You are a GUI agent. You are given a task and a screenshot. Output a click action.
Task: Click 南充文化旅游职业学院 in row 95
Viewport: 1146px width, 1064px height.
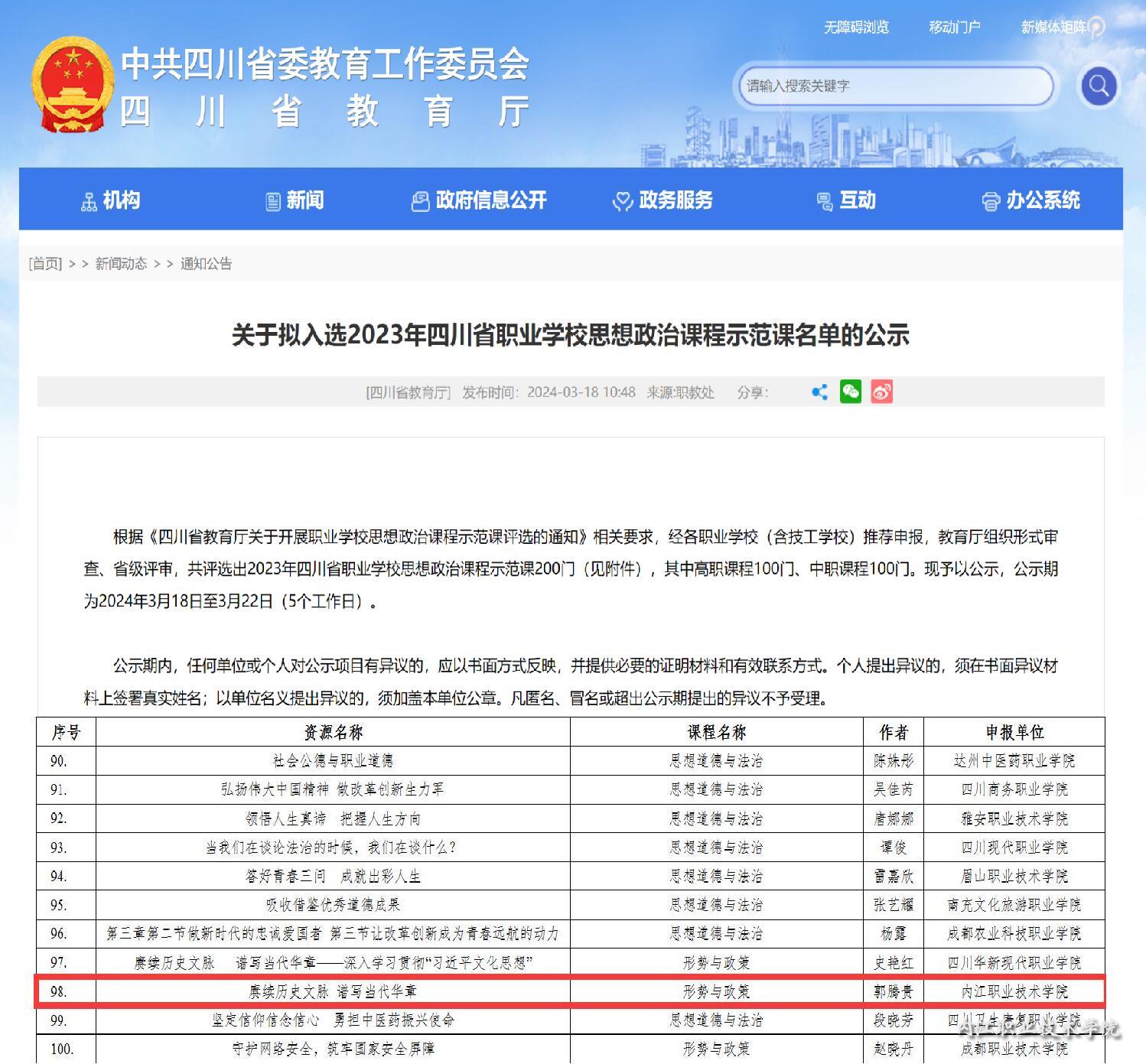click(1014, 905)
